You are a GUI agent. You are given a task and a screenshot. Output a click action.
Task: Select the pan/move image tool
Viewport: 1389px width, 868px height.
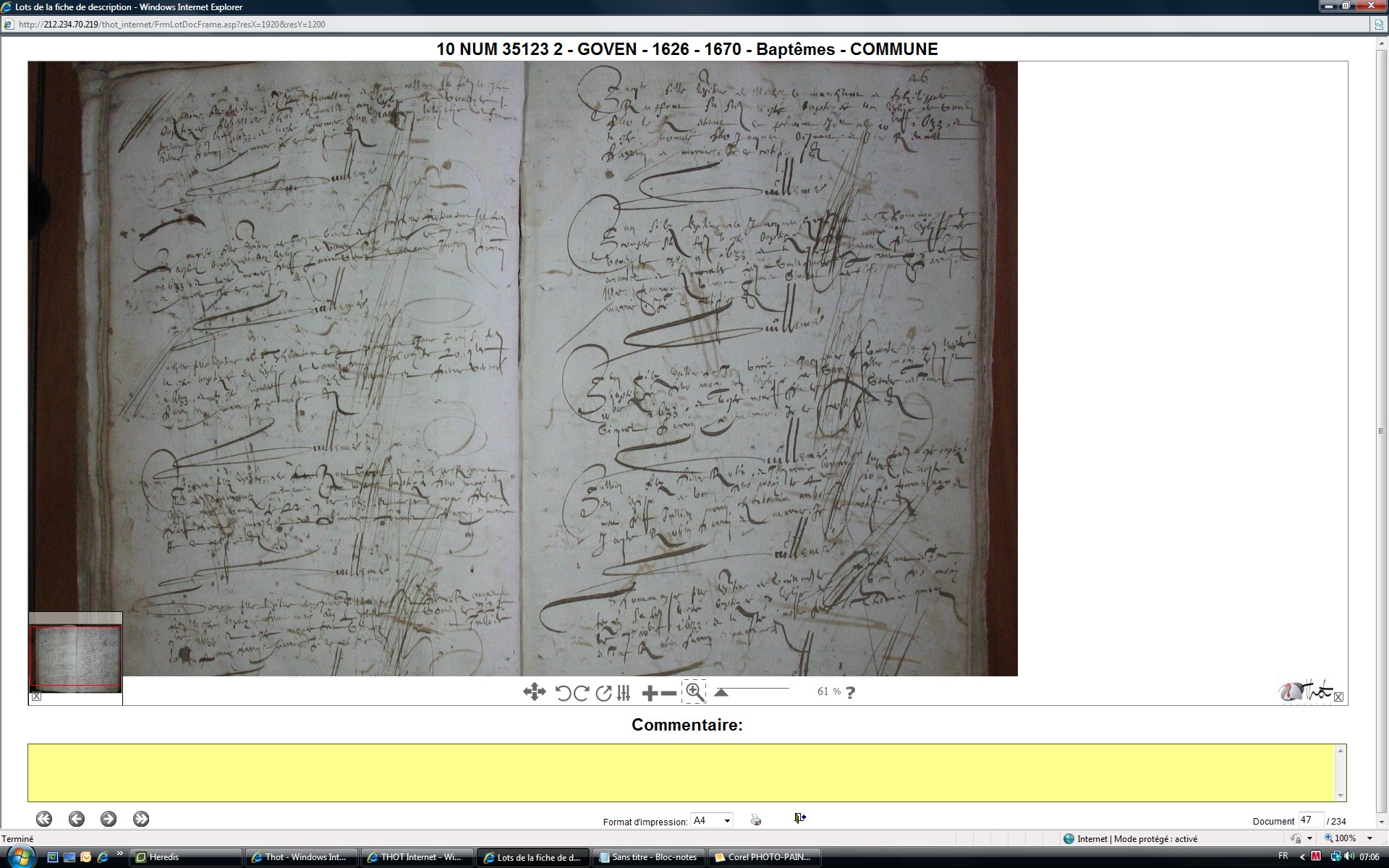(x=534, y=692)
